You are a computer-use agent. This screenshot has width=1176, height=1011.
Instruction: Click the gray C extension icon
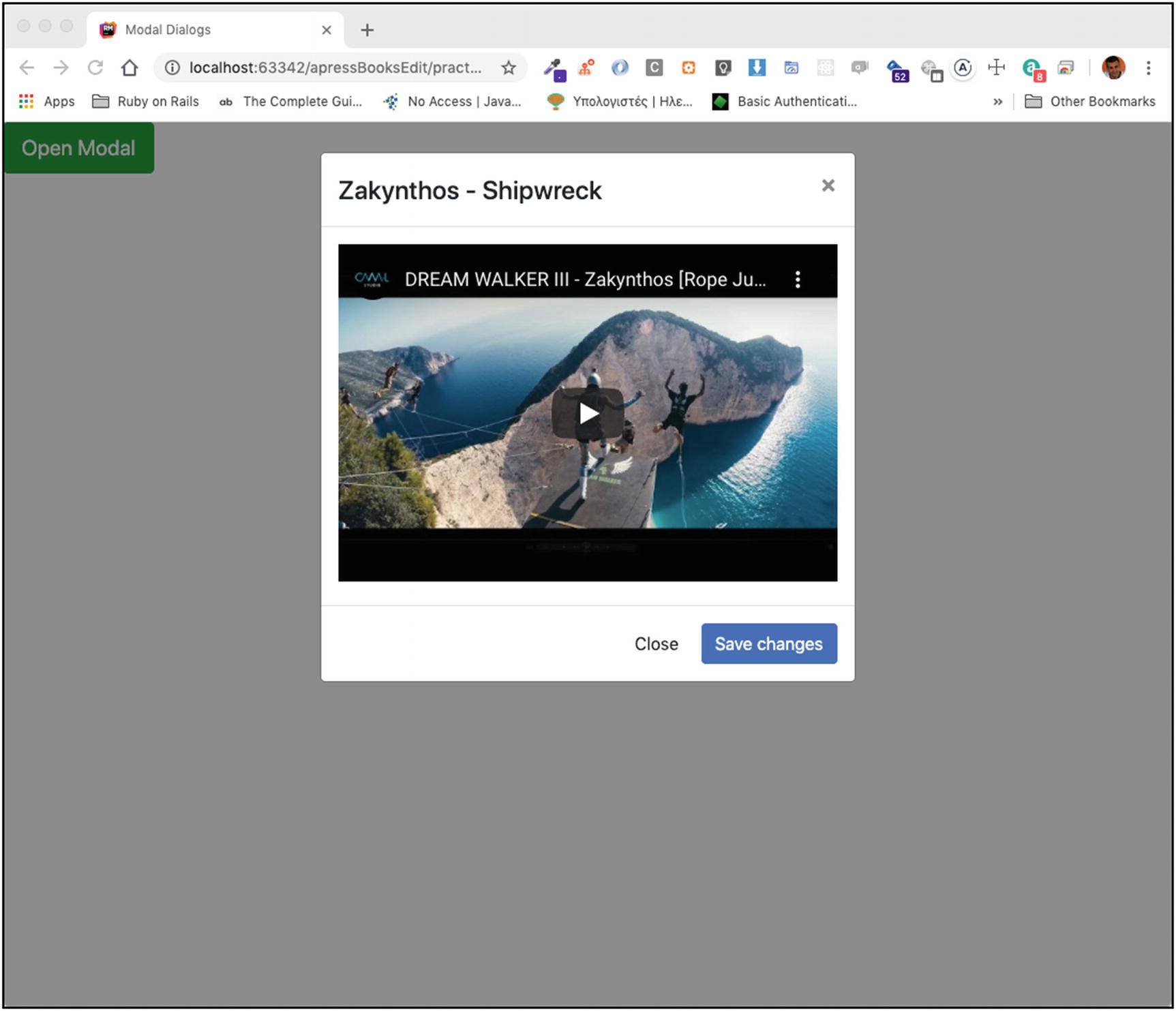click(x=654, y=67)
